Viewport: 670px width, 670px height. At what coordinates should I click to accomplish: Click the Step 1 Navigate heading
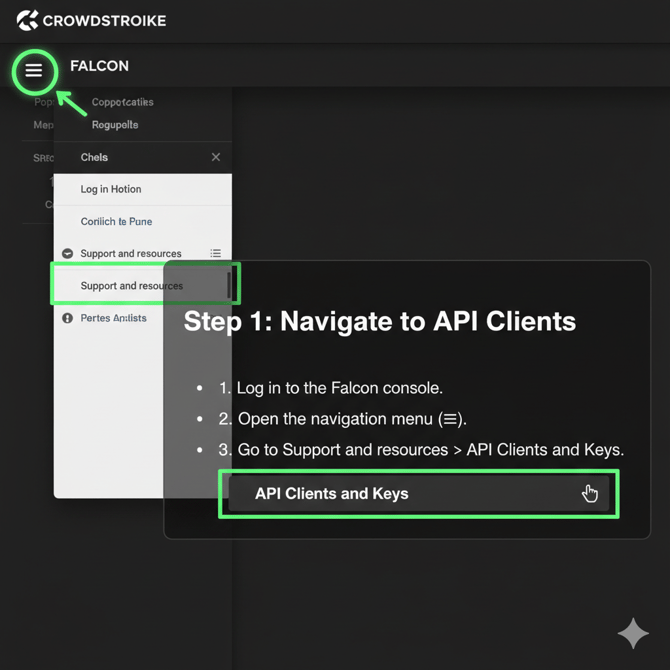[379, 321]
